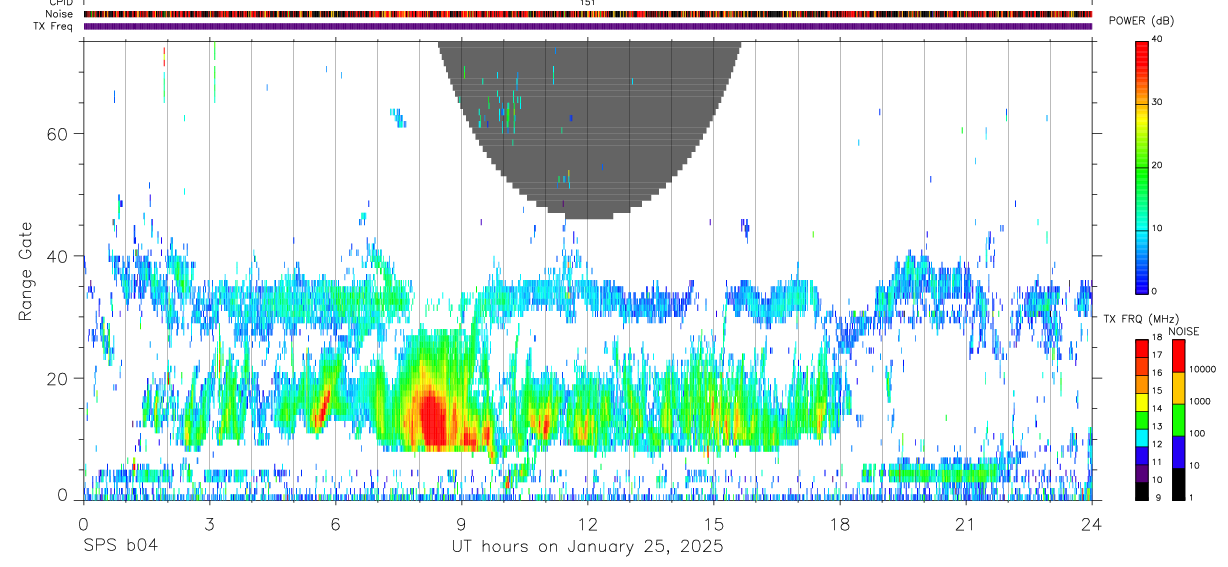The width and height of the screenshot is (1228, 567).
Task: Click the Noise label beside the top strip
Action: pyautogui.click(x=59, y=14)
